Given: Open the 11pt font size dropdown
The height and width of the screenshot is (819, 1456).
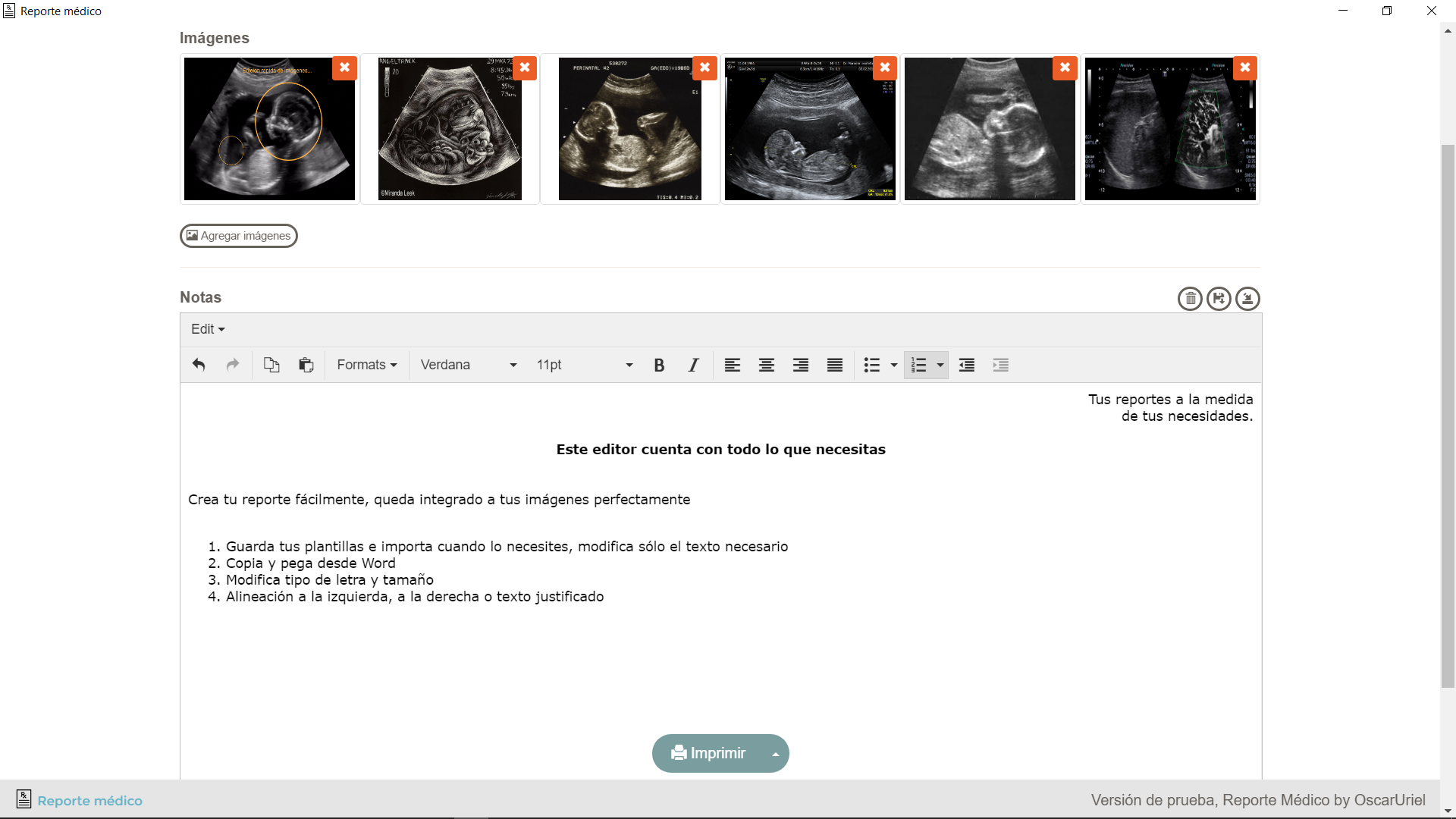Looking at the screenshot, I should click(x=584, y=365).
